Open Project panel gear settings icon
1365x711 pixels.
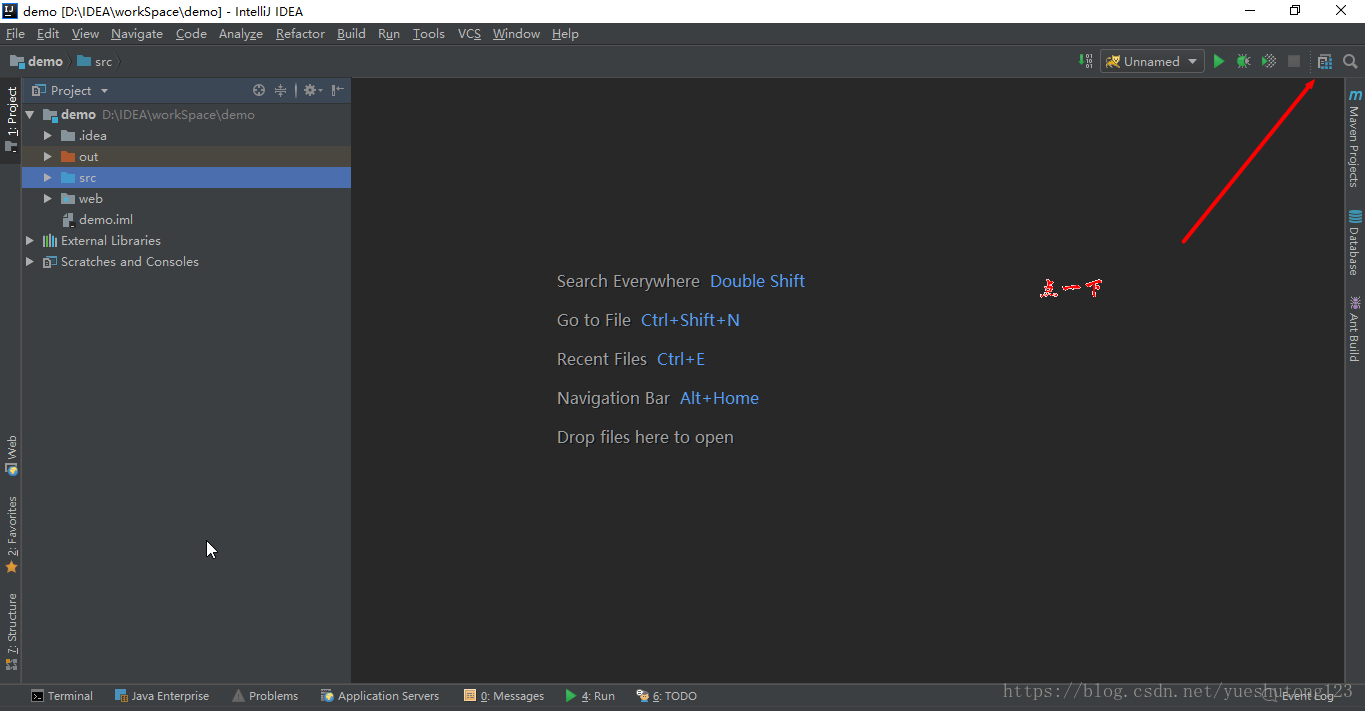coord(312,90)
